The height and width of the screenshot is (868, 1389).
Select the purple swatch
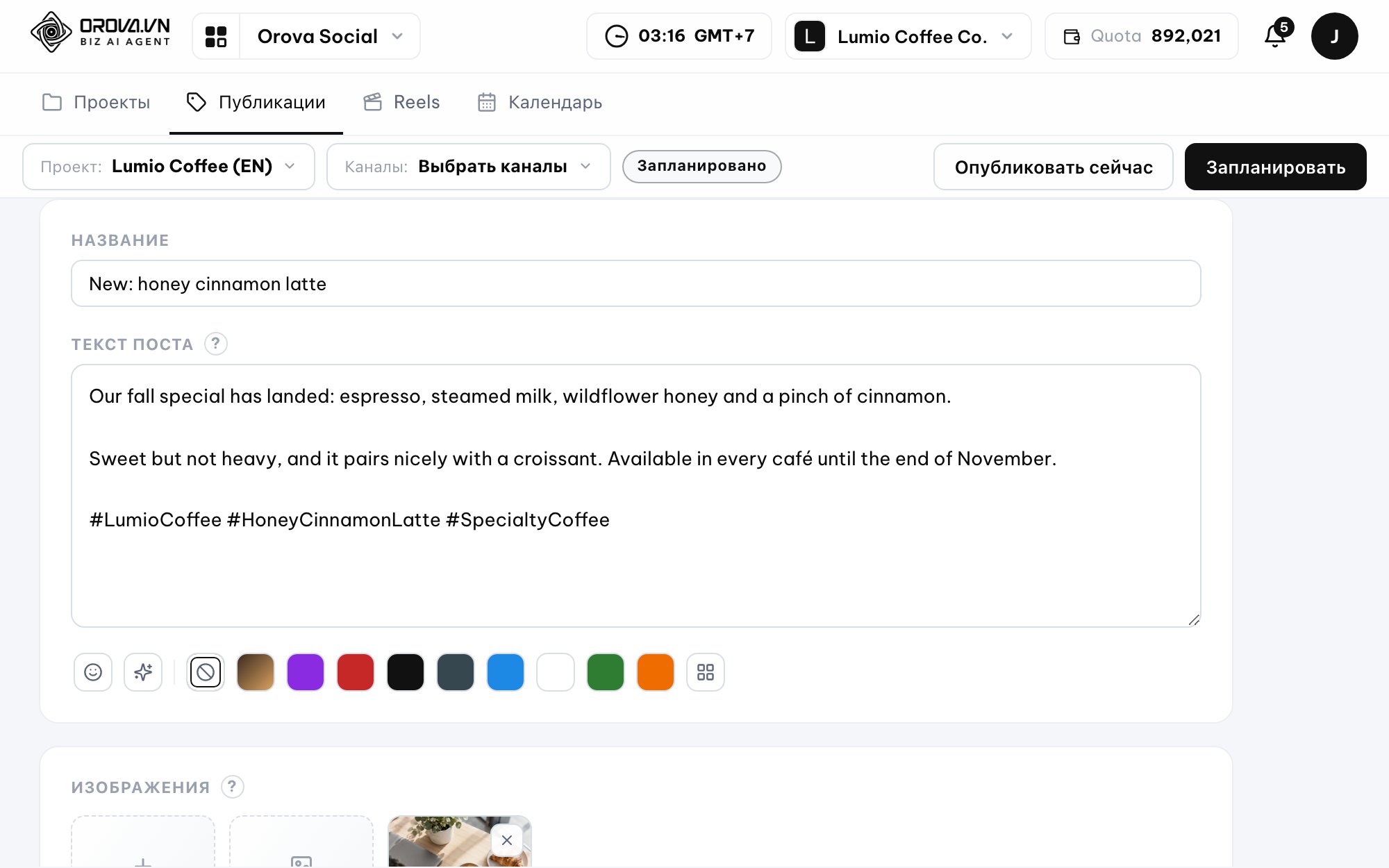(x=306, y=672)
